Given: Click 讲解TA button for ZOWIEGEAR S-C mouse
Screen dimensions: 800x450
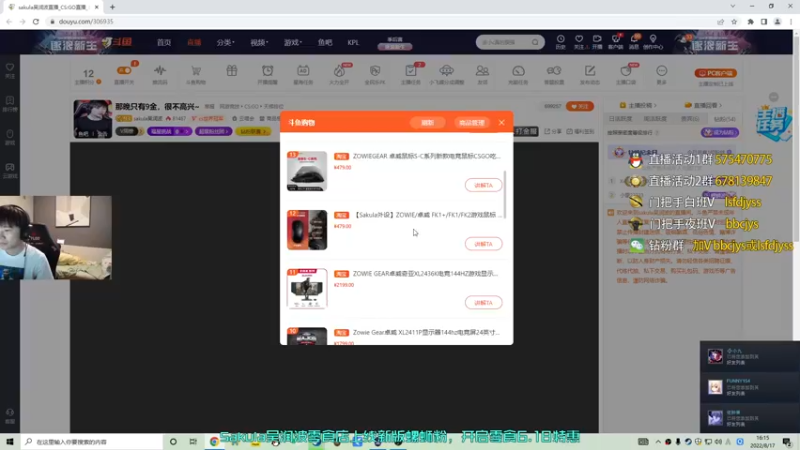Looking at the screenshot, I should (x=483, y=185).
